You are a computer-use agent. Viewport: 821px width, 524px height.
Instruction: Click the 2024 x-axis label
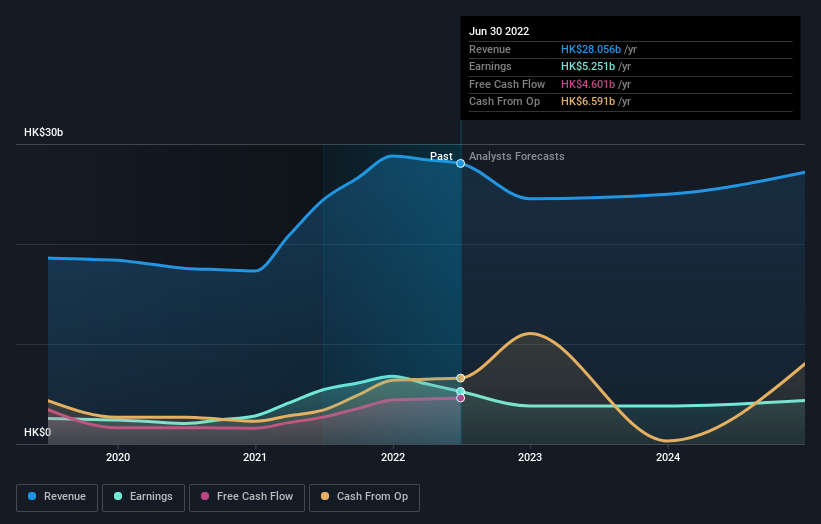pyautogui.click(x=668, y=457)
